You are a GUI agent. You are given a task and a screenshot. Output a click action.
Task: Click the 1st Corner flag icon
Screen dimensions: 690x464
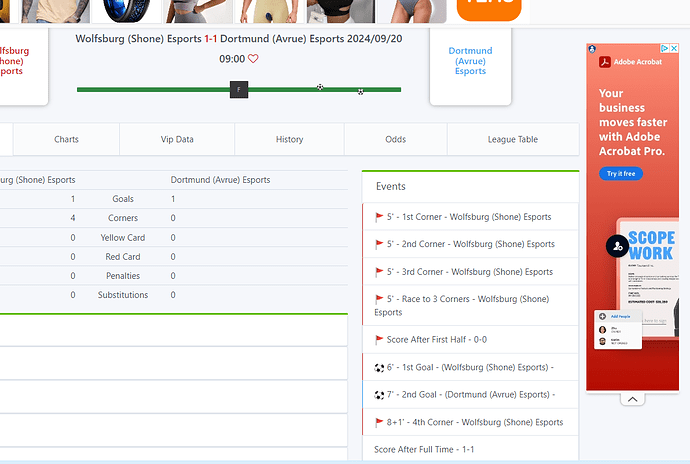tap(379, 217)
